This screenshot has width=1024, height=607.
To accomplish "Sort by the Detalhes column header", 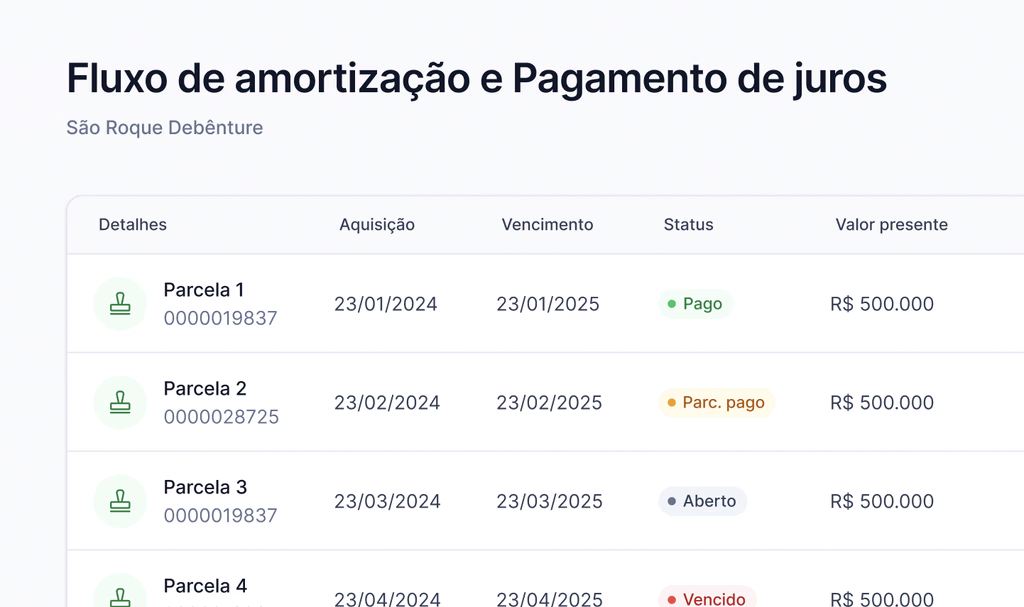I will [x=133, y=225].
